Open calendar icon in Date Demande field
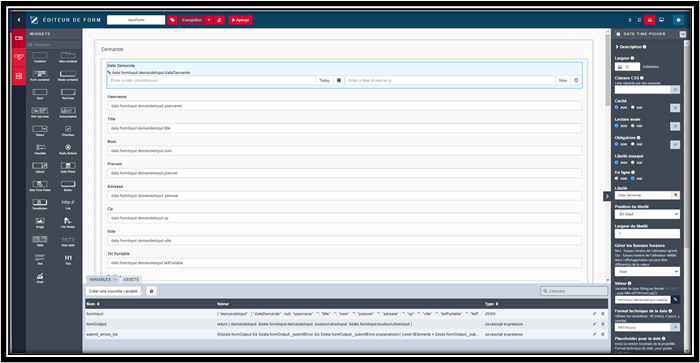This screenshot has height=363, width=700. pyautogui.click(x=338, y=80)
